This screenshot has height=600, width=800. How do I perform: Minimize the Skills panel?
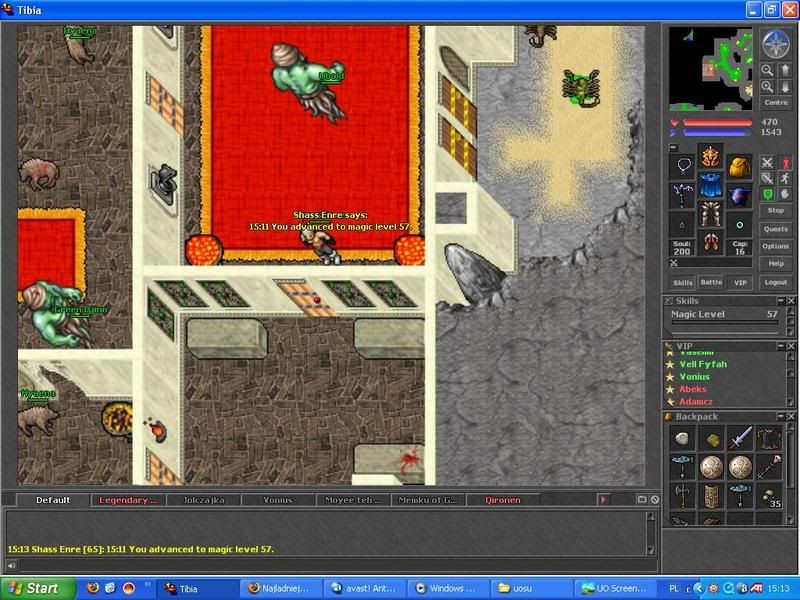tap(781, 301)
